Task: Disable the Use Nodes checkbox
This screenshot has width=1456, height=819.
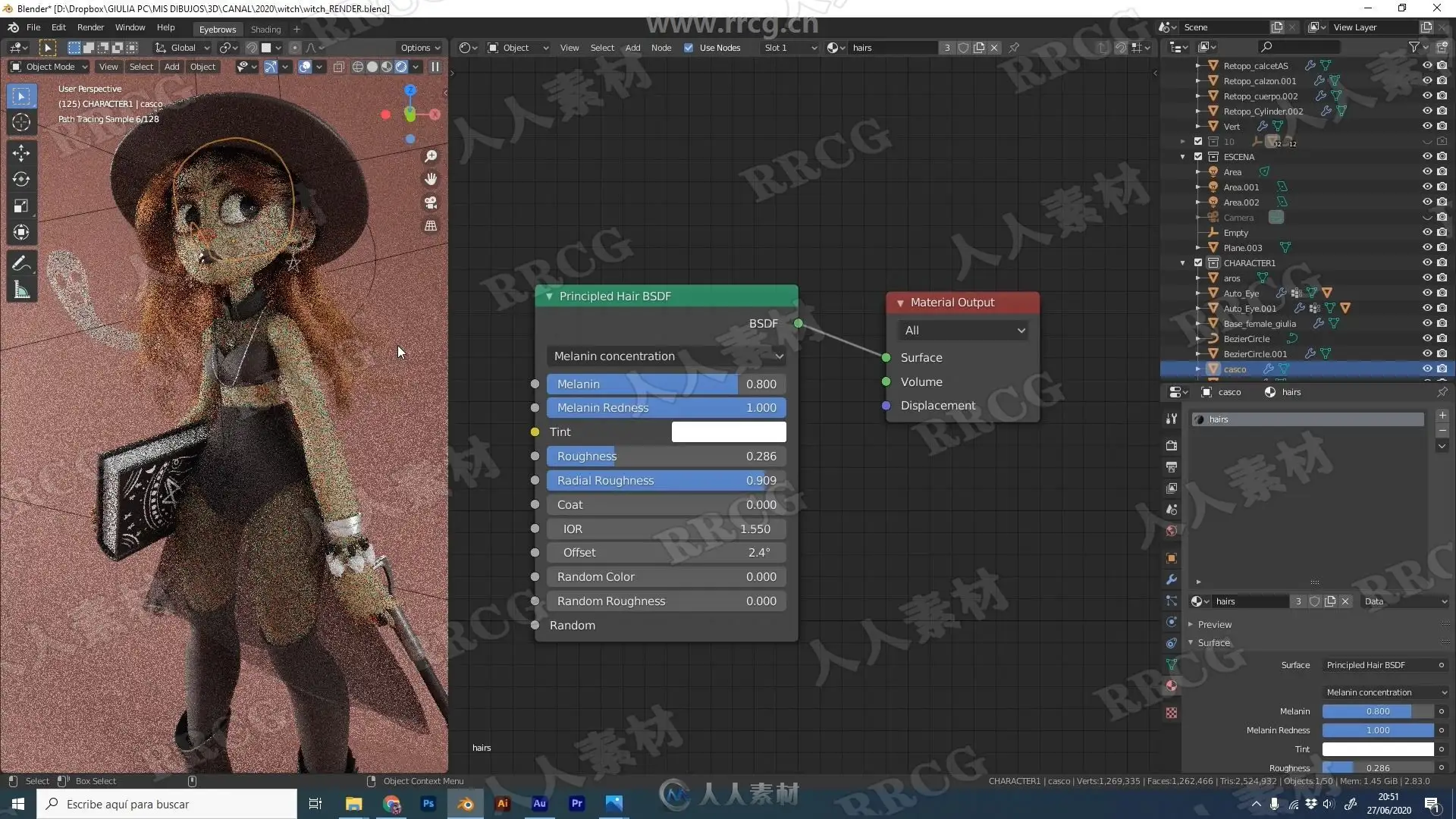Action: tap(689, 48)
